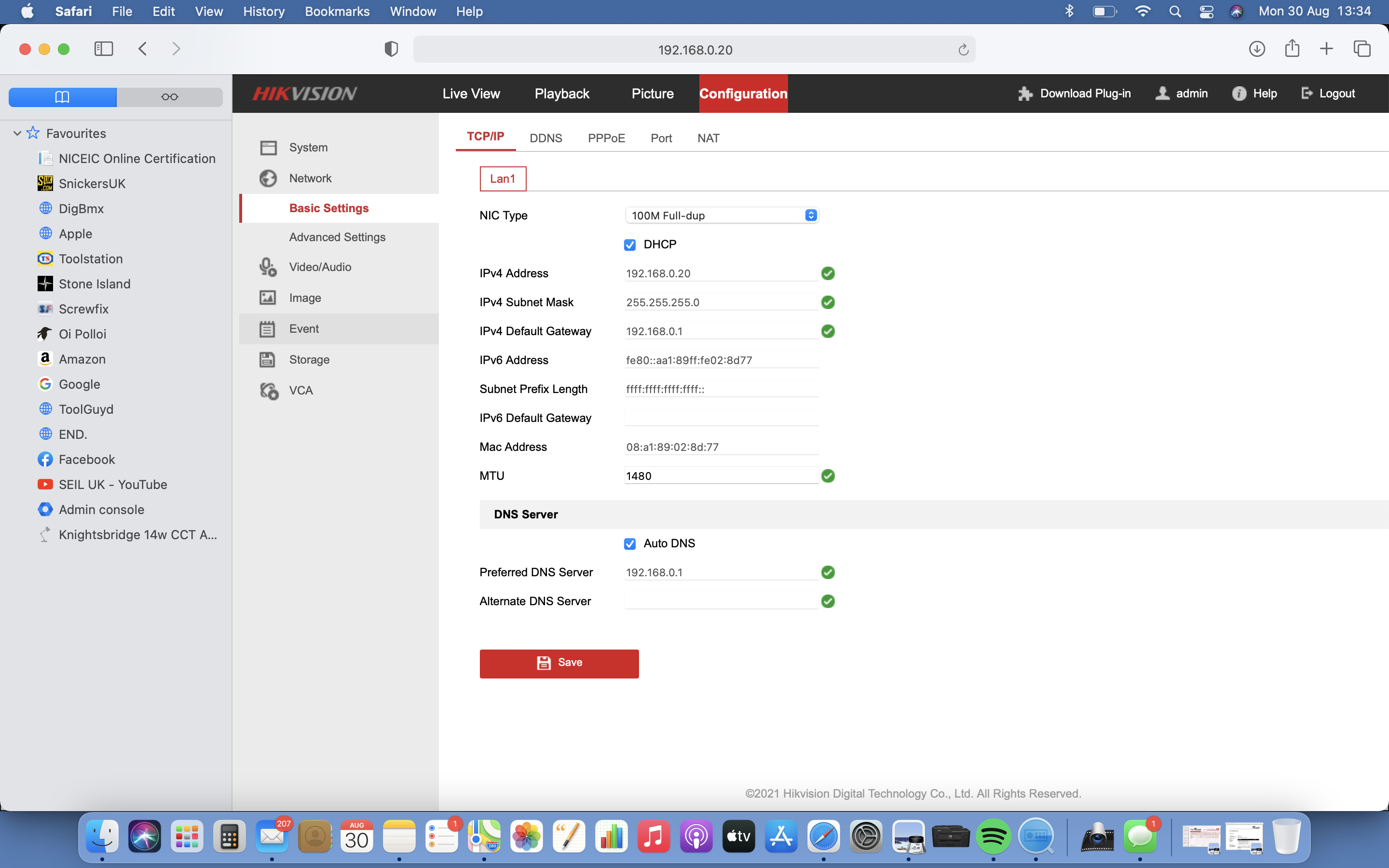Expand the System settings section
The image size is (1389, 868).
tap(308, 148)
